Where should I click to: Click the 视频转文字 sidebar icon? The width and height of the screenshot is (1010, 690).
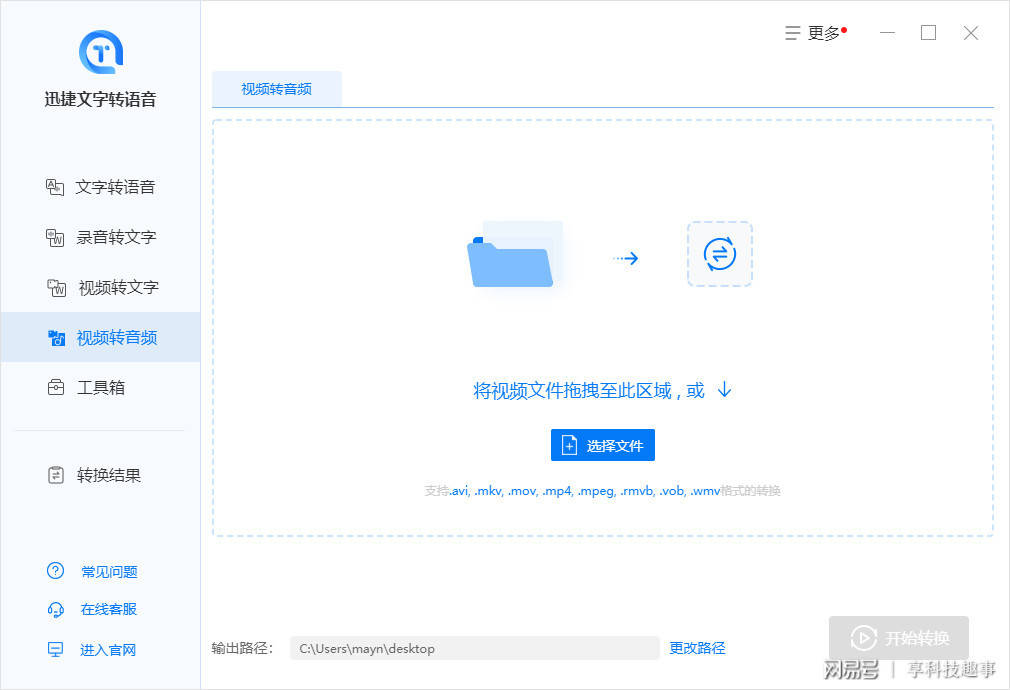coord(56,287)
